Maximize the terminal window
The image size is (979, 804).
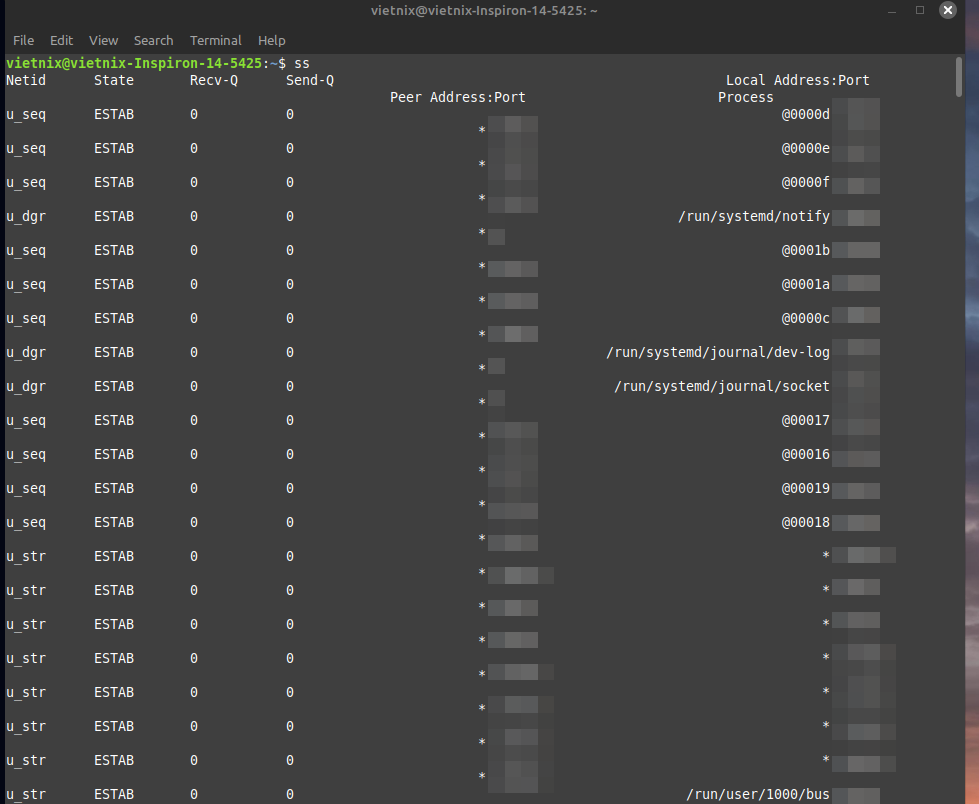(920, 10)
